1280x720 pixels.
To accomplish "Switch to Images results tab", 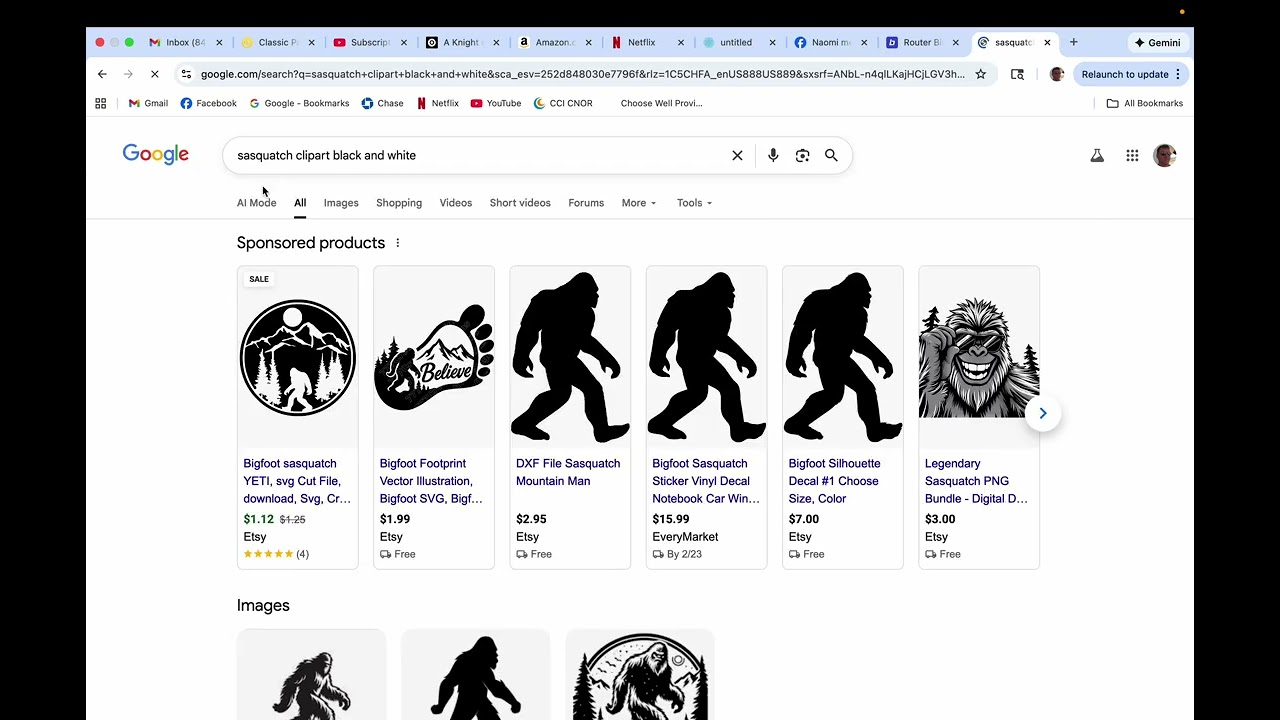I will pos(341,203).
